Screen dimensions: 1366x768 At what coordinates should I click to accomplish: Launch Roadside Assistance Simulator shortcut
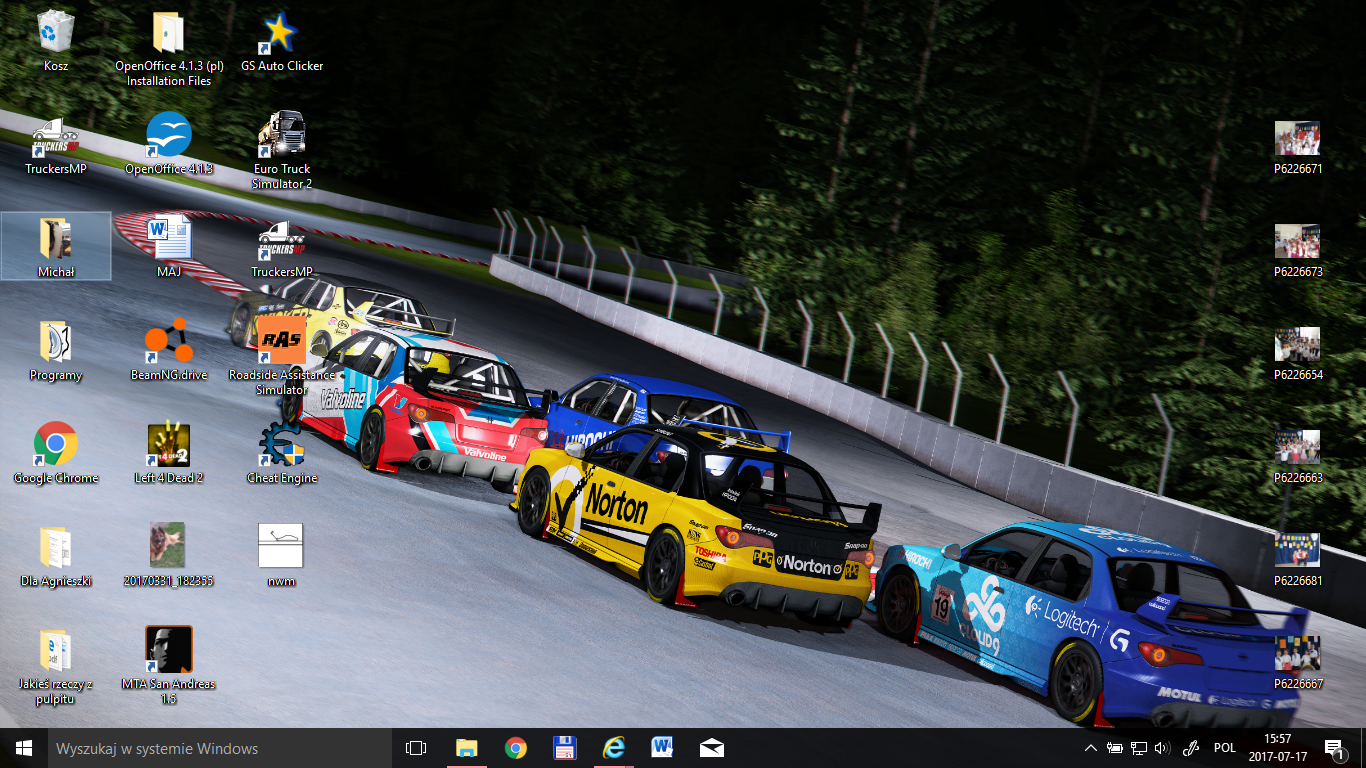tap(282, 357)
